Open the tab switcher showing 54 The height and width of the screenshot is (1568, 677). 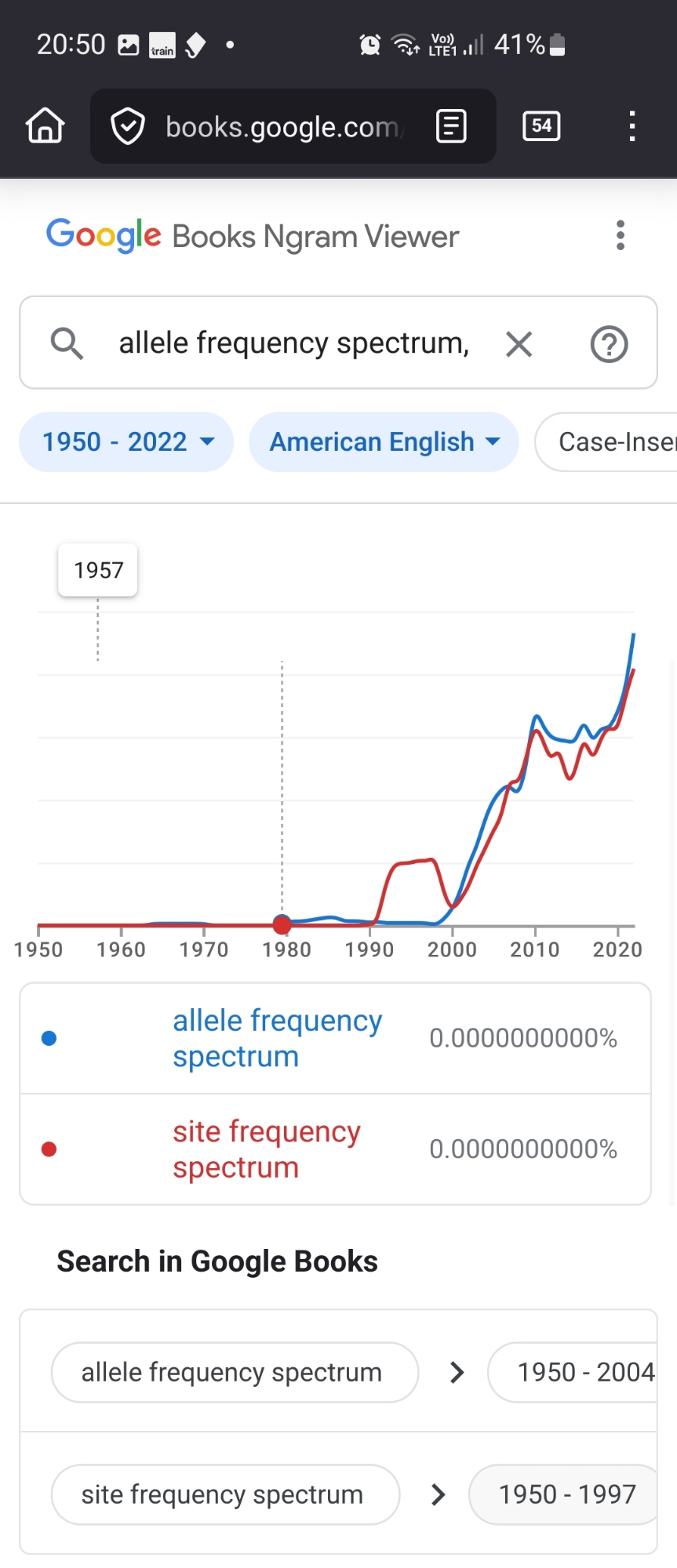pyautogui.click(x=541, y=125)
